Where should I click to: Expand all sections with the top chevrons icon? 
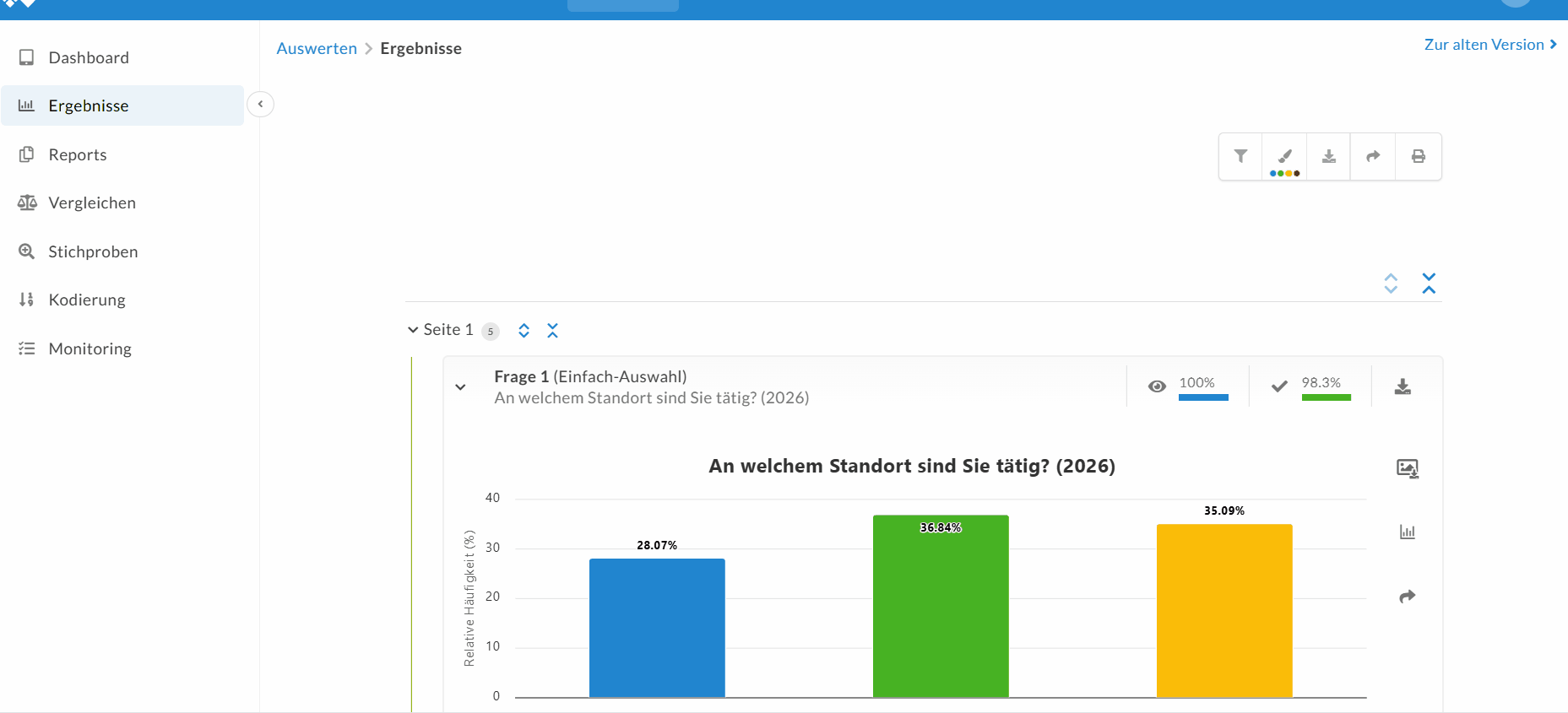pyautogui.click(x=1391, y=284)
